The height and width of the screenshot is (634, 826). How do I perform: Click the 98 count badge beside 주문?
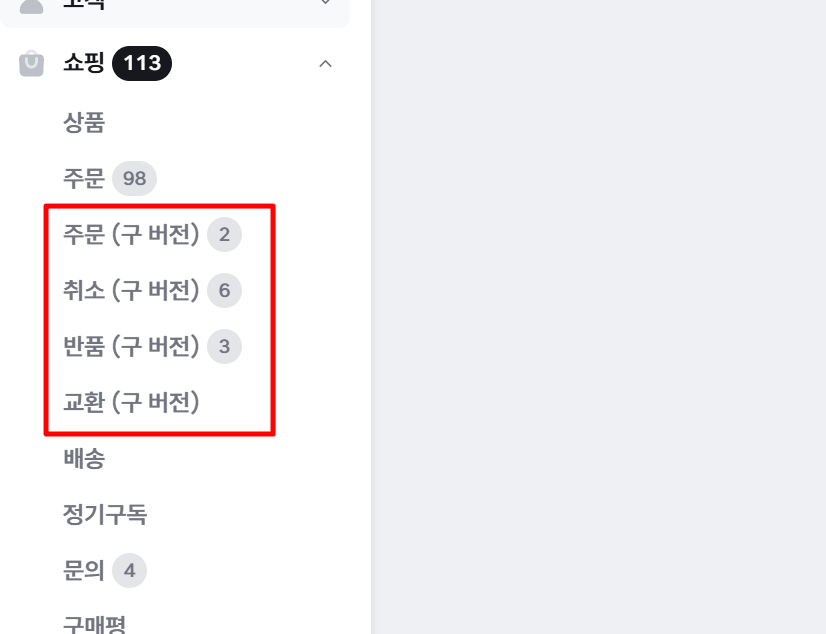[134, 179]
